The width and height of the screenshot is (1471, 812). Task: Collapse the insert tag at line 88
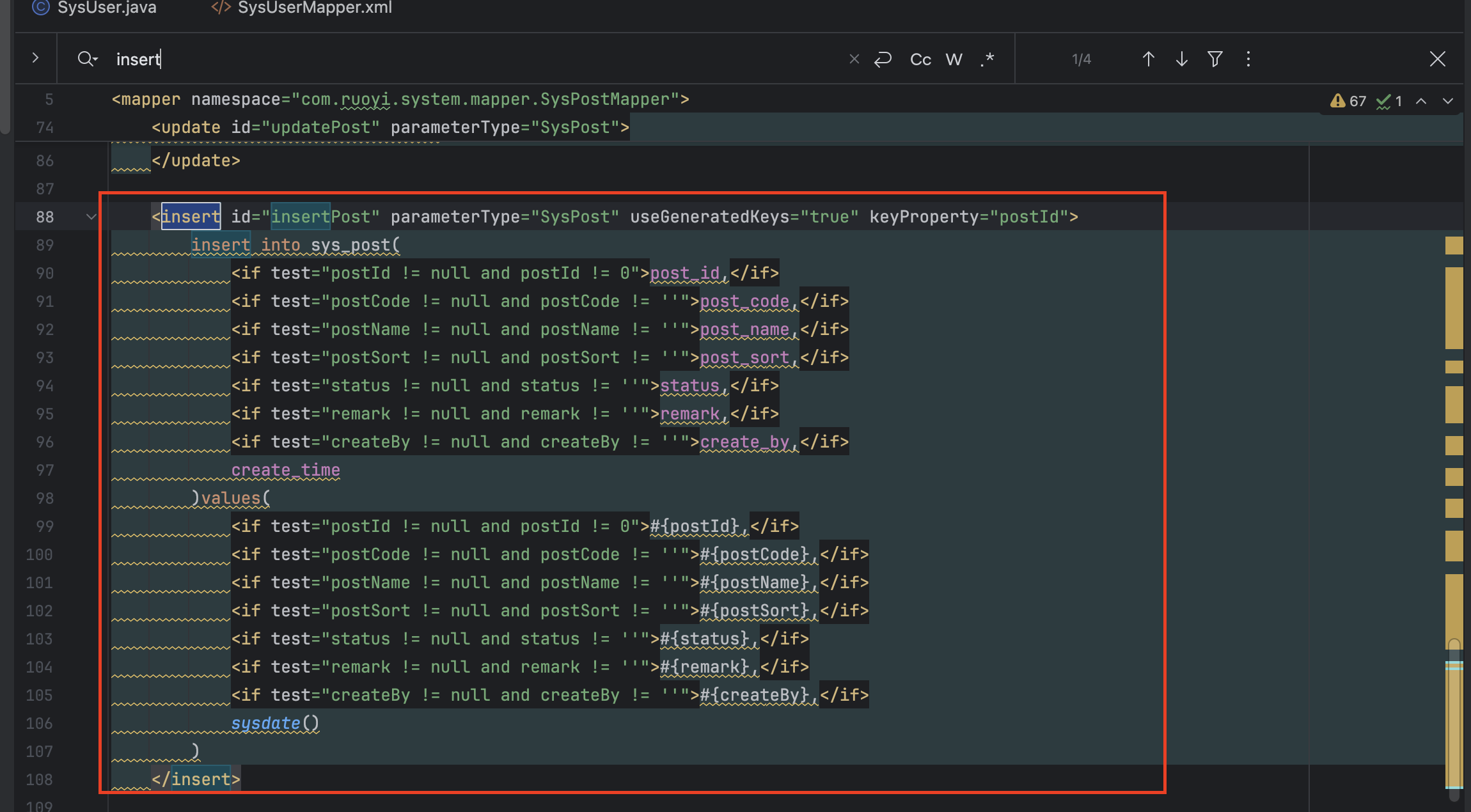91,217
